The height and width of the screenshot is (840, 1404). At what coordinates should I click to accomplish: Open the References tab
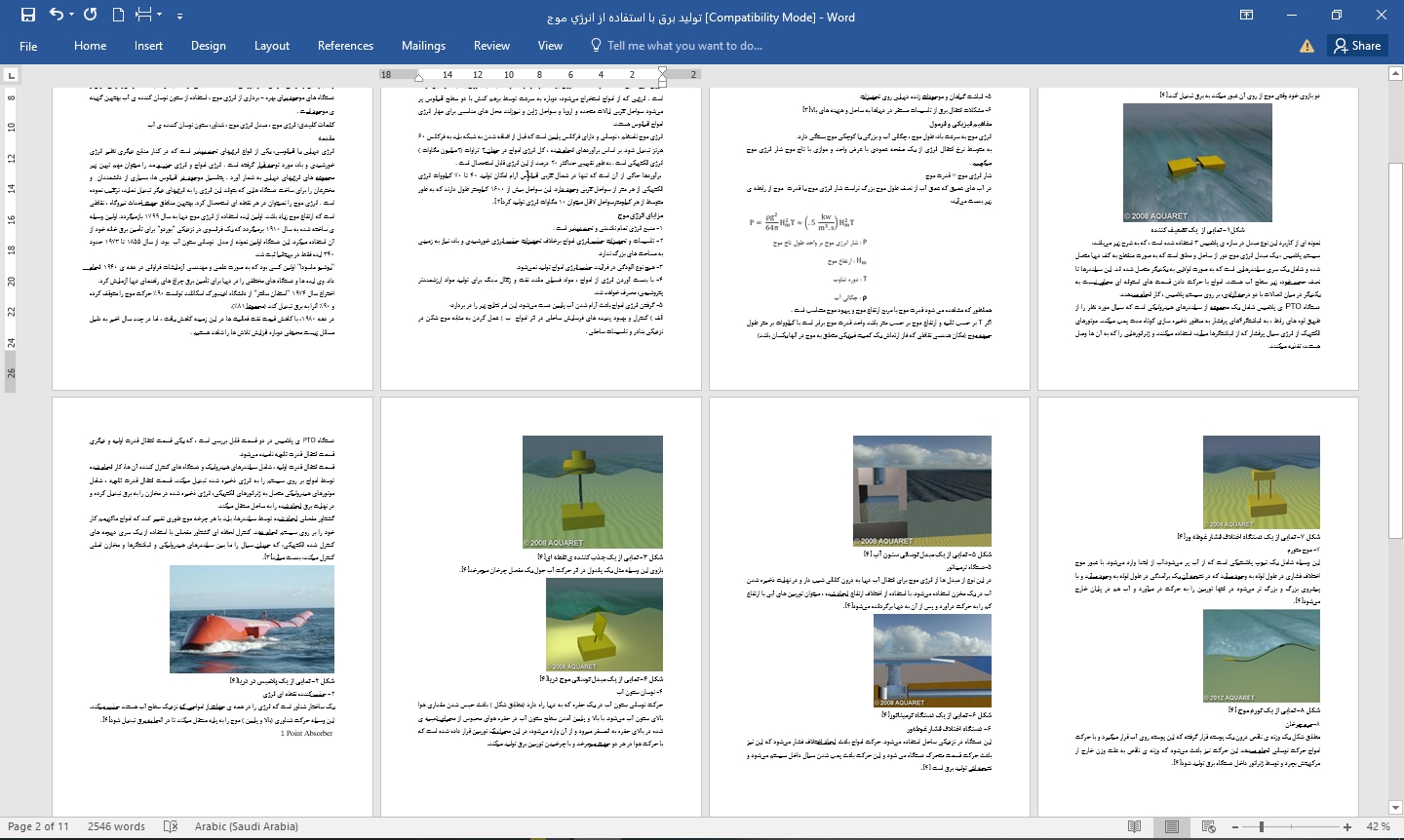click(345, 46)
